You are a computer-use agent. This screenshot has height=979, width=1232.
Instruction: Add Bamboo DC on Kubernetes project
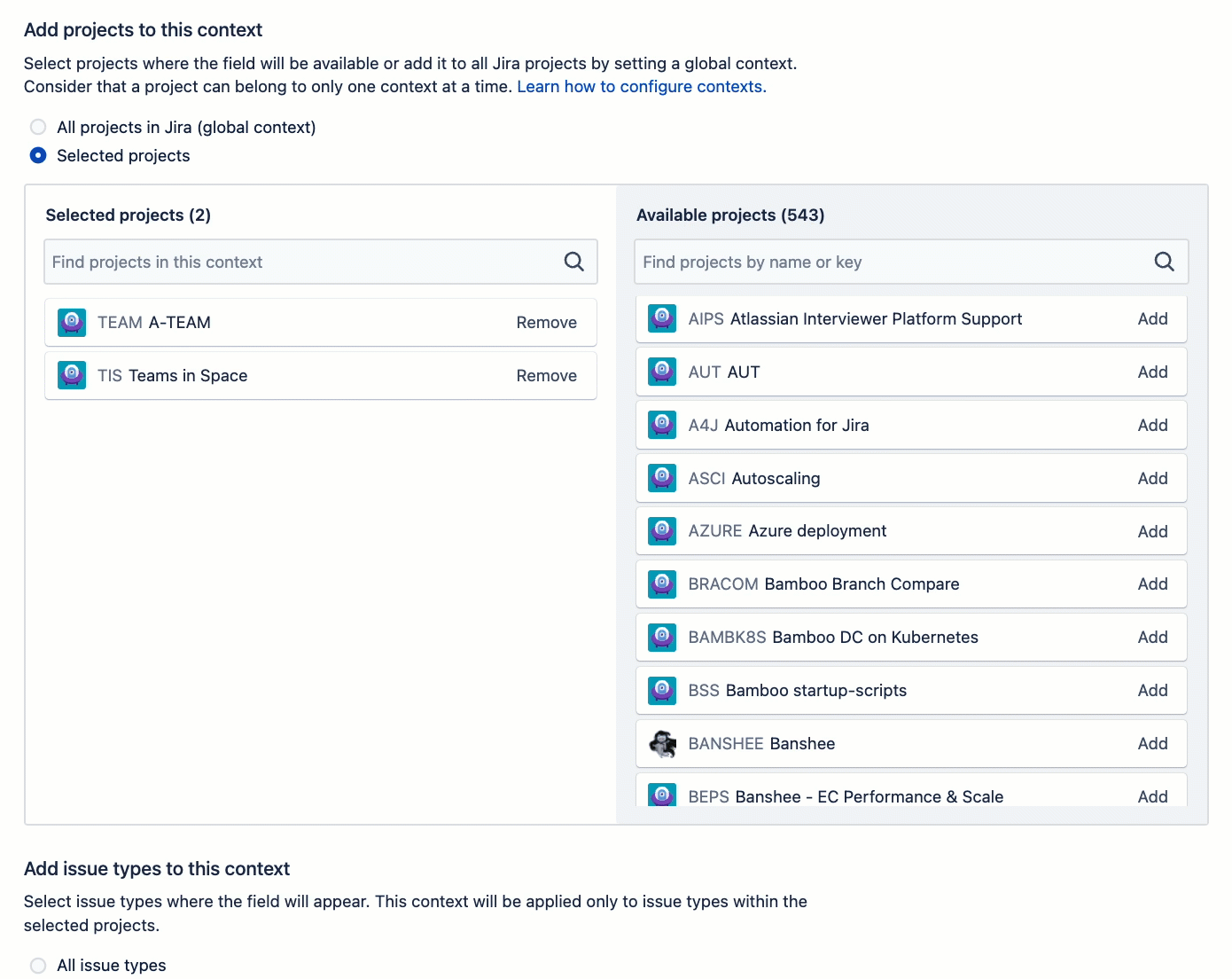click(x=1152, y=637)
